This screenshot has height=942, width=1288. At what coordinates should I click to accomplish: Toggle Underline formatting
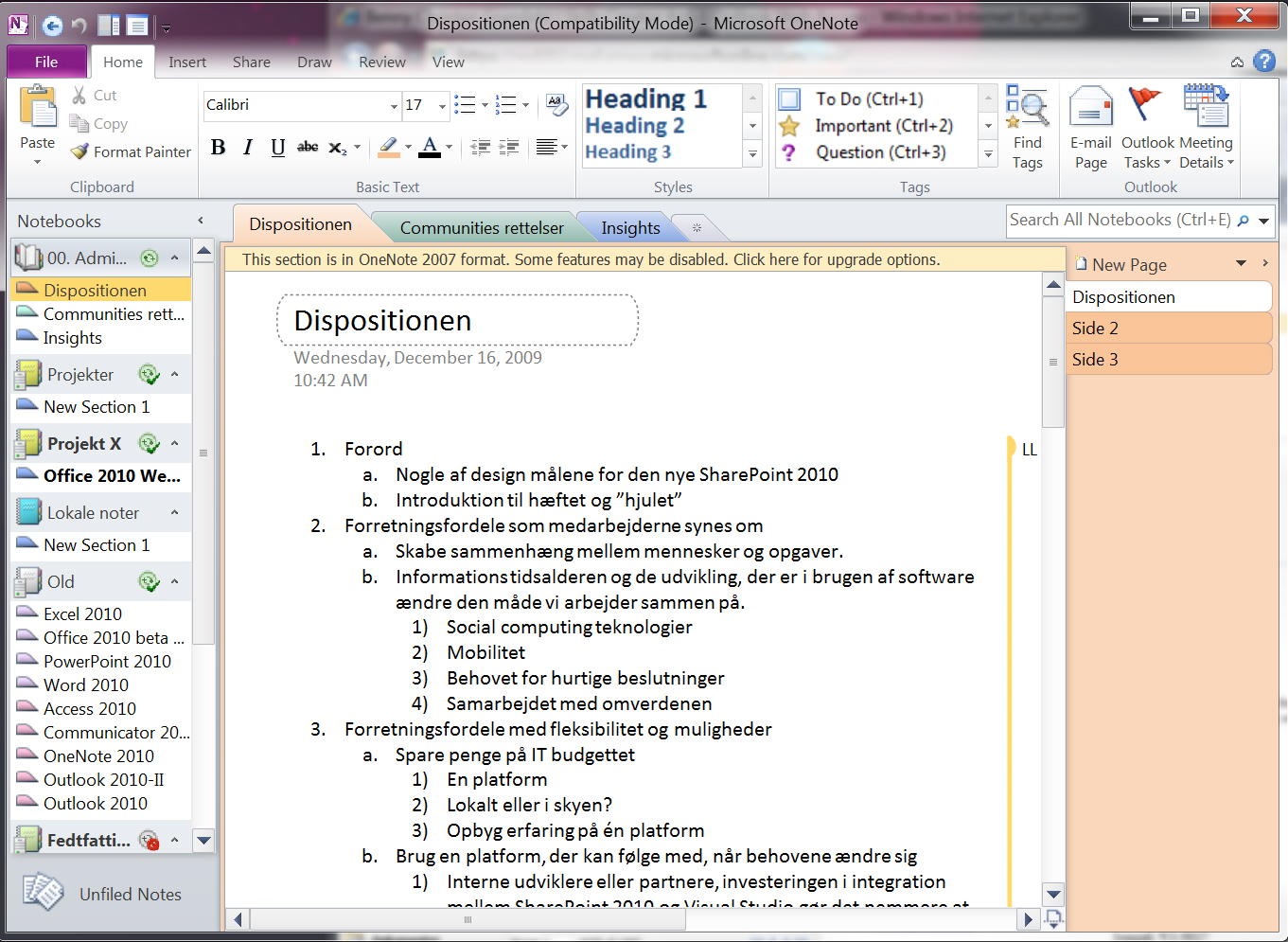pyautogui.click(x=277, y=148)
